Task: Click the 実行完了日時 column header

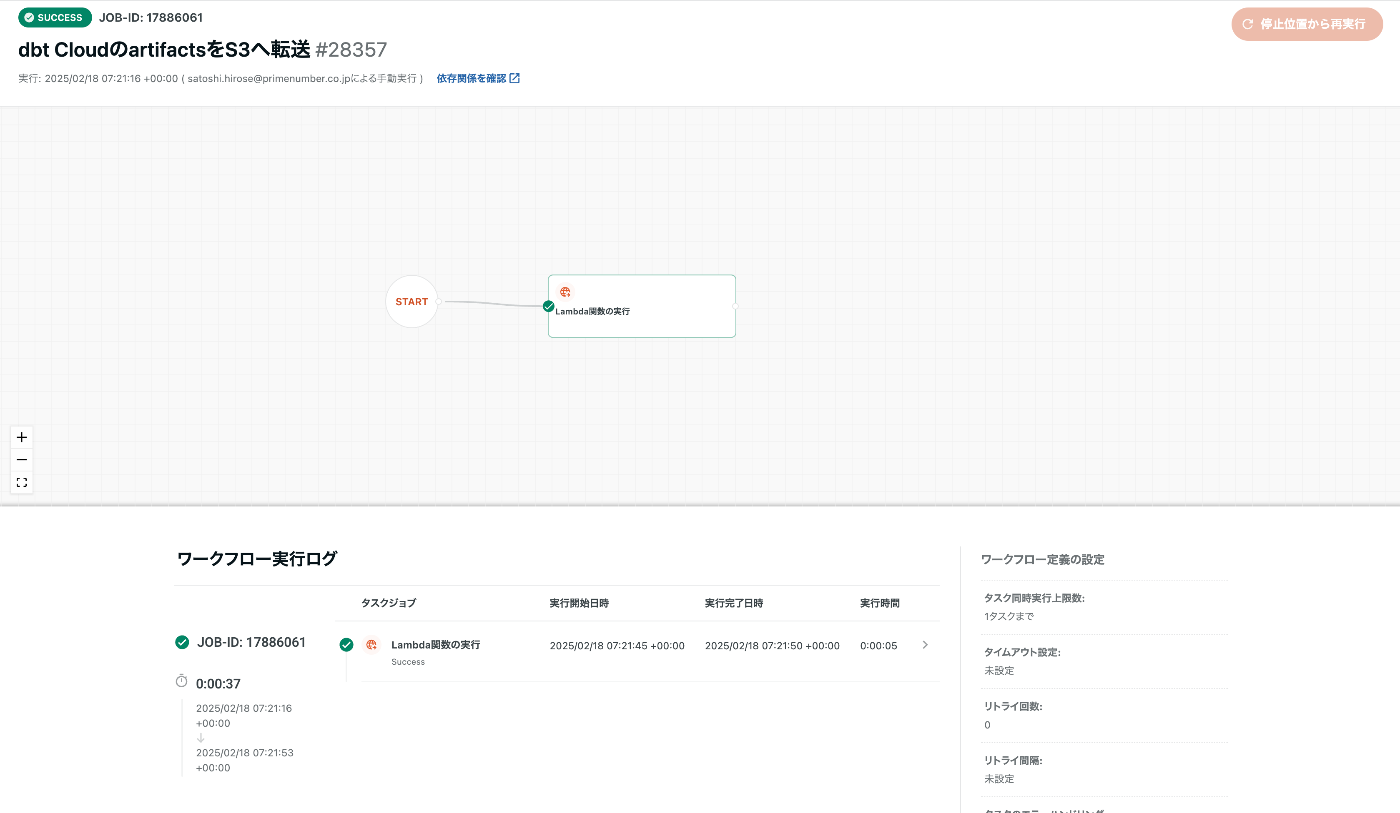Action: [x=734, y=603]
